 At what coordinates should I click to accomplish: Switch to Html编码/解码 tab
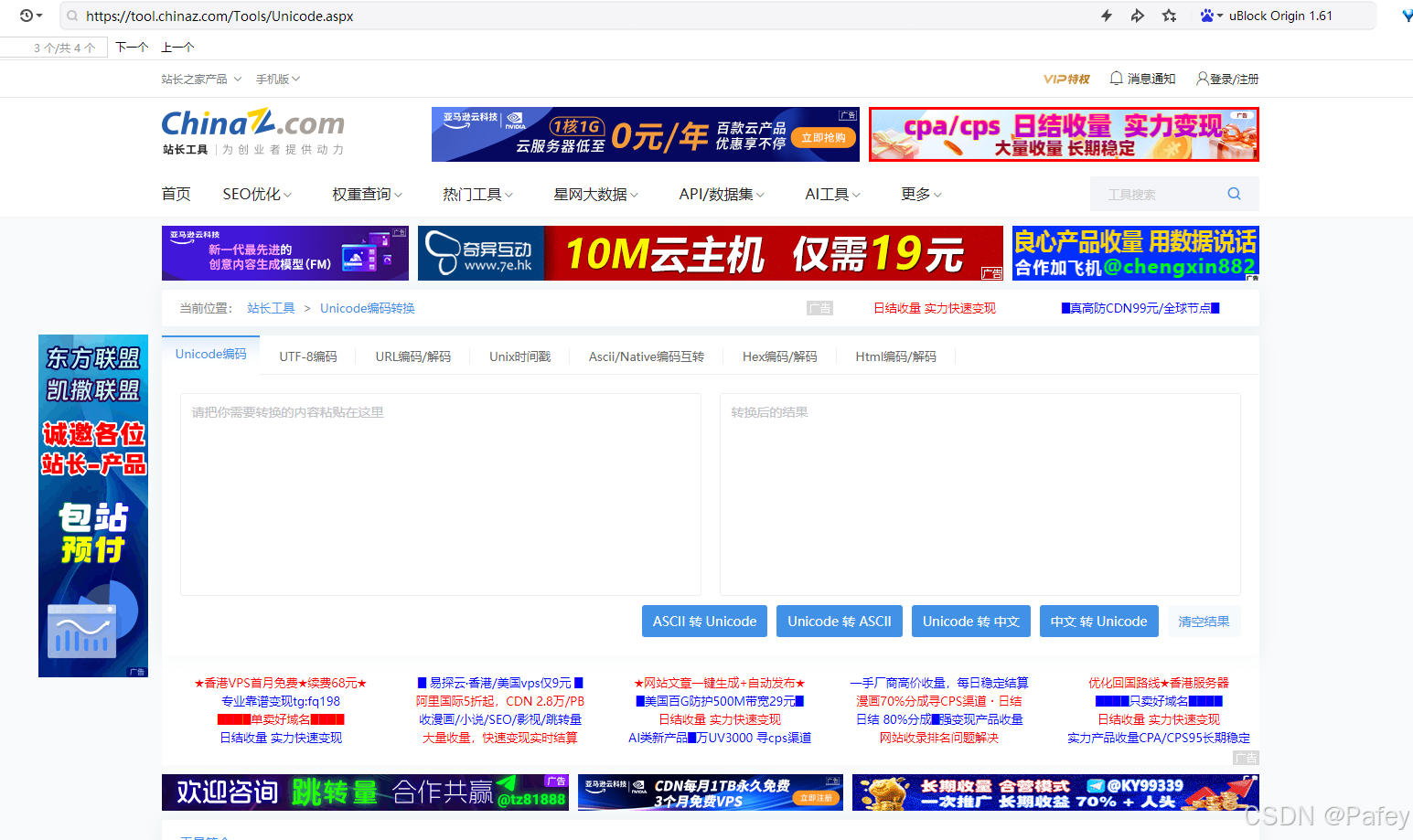click(x=895, y=356)
